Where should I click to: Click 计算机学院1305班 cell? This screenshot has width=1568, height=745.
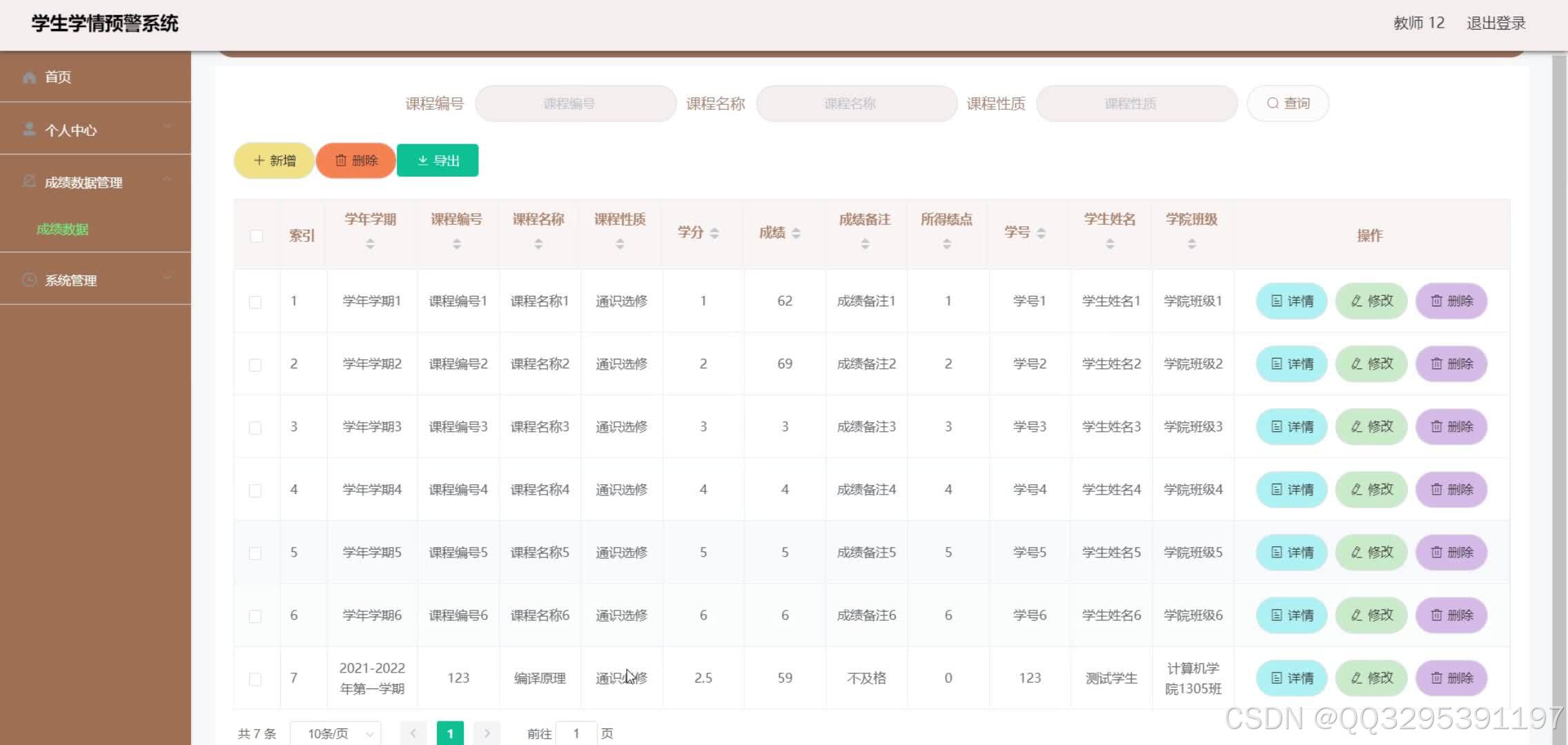click(1193, 678)
